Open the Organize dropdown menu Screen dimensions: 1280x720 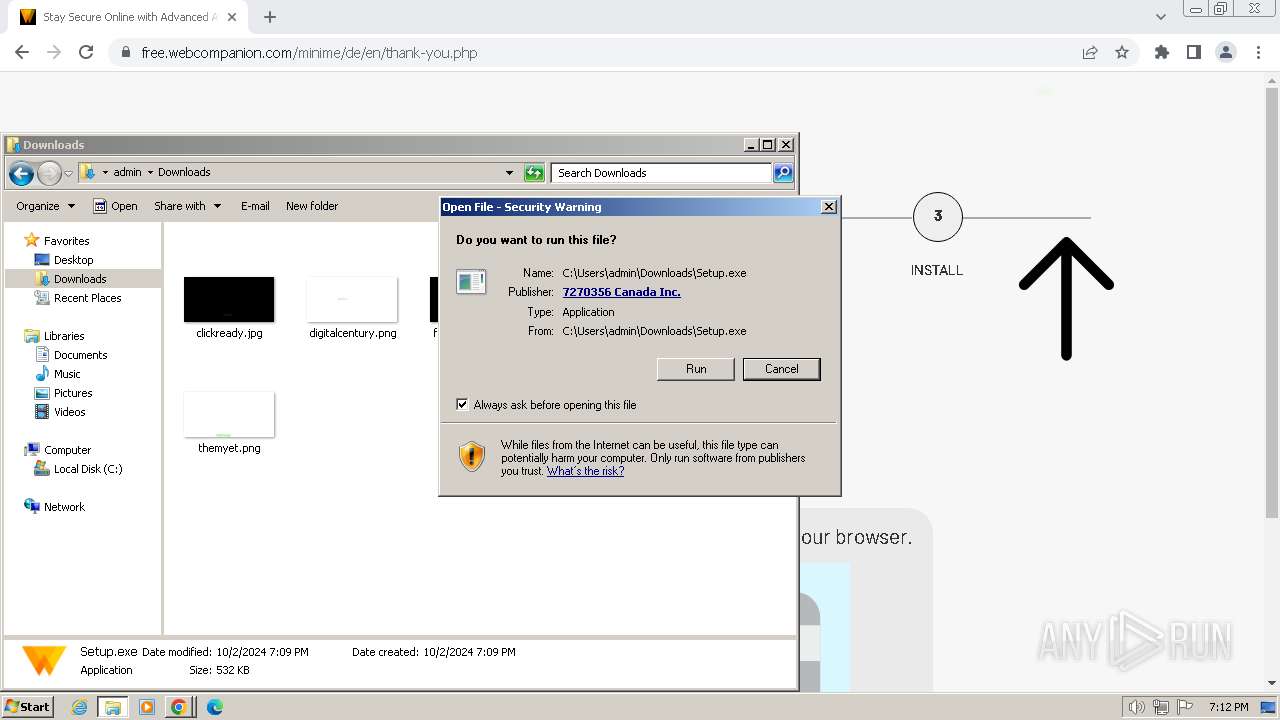(x=45, y=206)
